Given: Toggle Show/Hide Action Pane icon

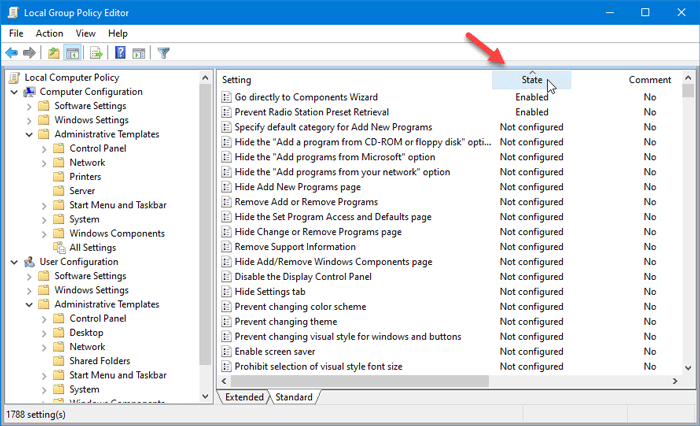Looking at the screenshot, I should [x=139, y=53].
